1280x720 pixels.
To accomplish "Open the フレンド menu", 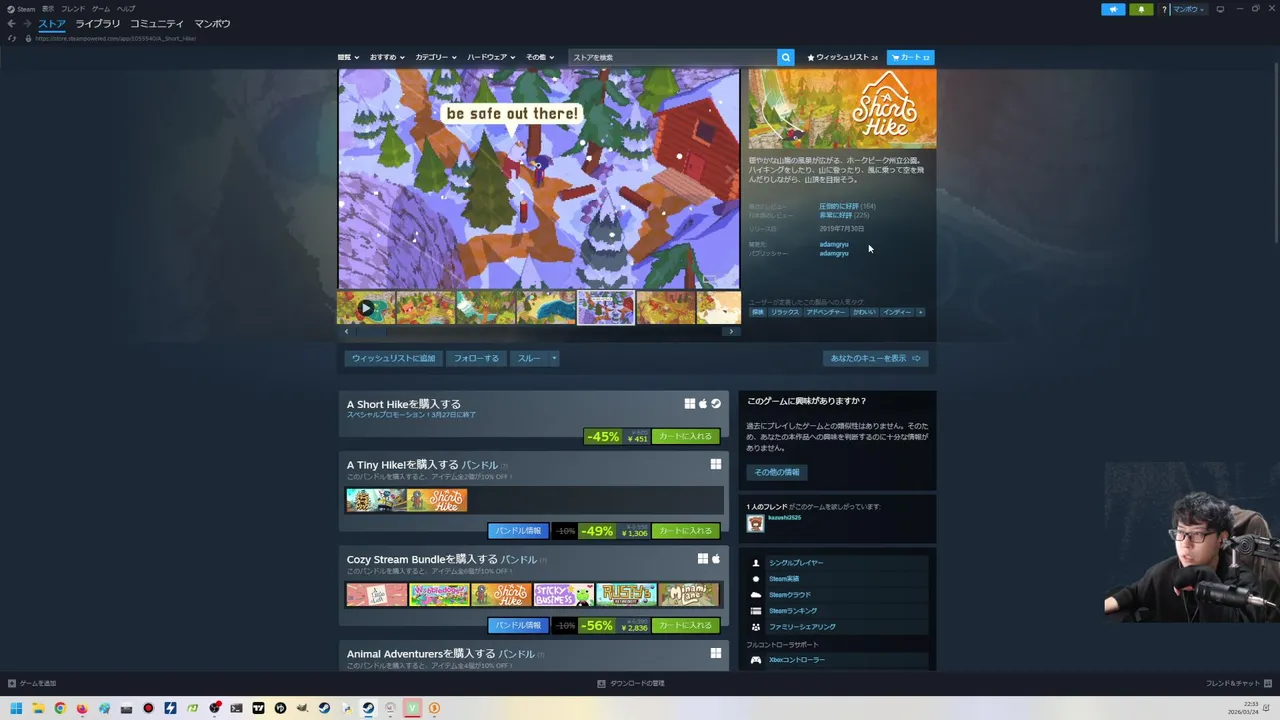I will point(73,9).
